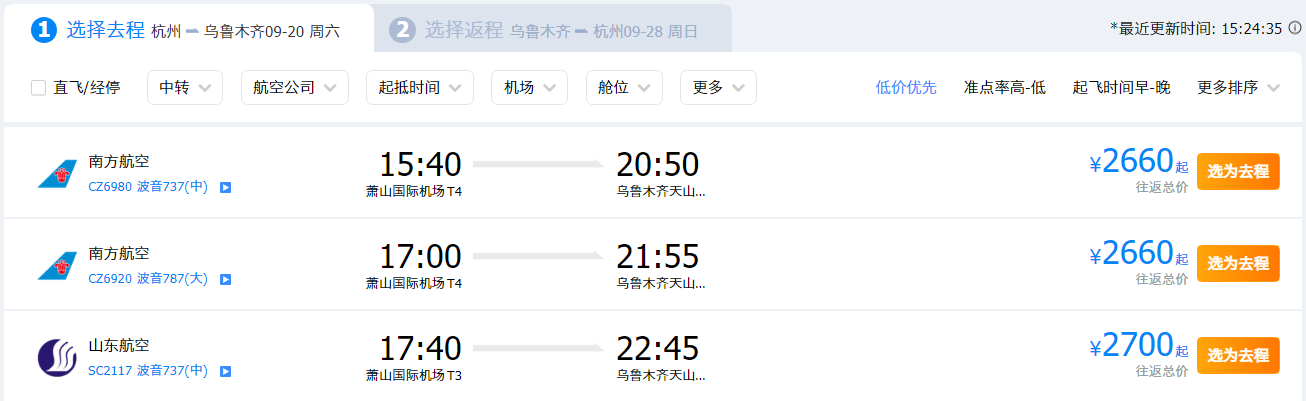Expand the 航空公司 filter dropdown
Screen dimensions: 1306x401
(x=295, y=88)
